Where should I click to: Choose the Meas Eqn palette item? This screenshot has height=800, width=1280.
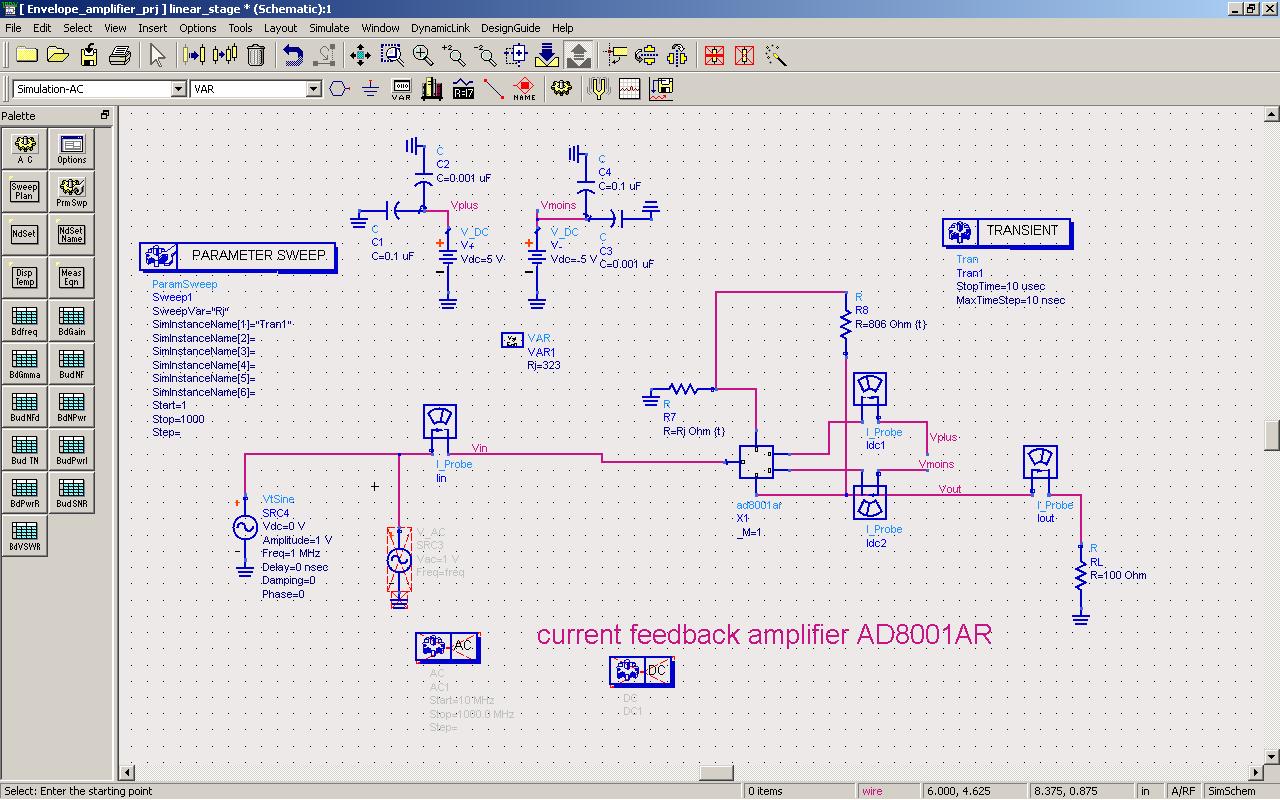click(71, 277)
